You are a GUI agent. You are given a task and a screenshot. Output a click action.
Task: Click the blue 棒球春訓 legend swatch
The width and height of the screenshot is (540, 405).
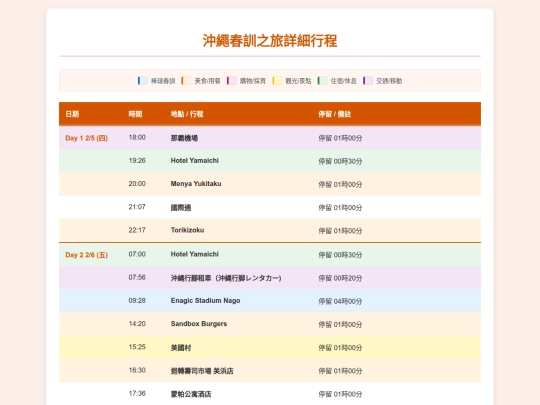click(143, 81)
